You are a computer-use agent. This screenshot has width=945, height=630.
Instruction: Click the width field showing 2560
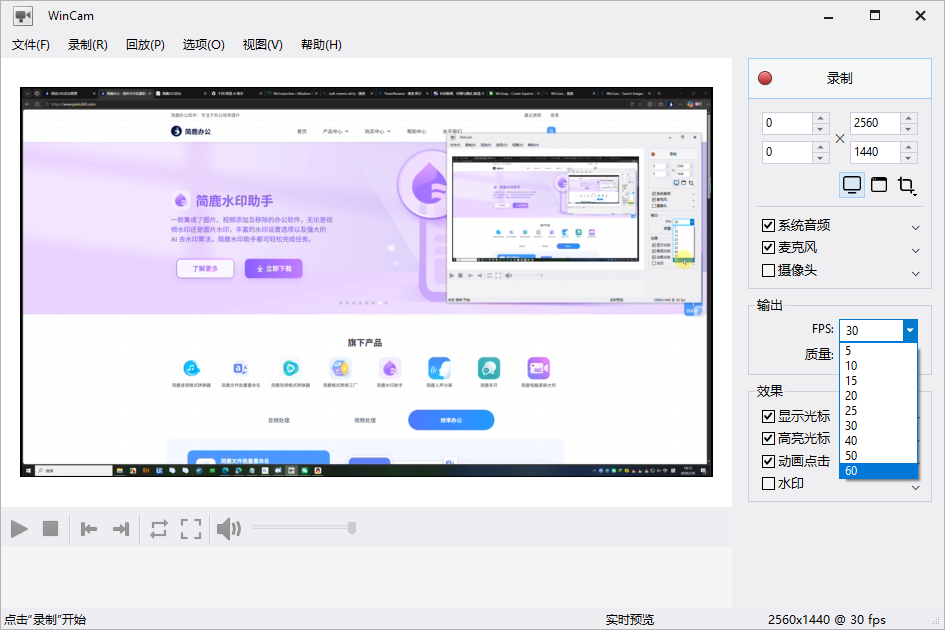click(x=875, y=123)
